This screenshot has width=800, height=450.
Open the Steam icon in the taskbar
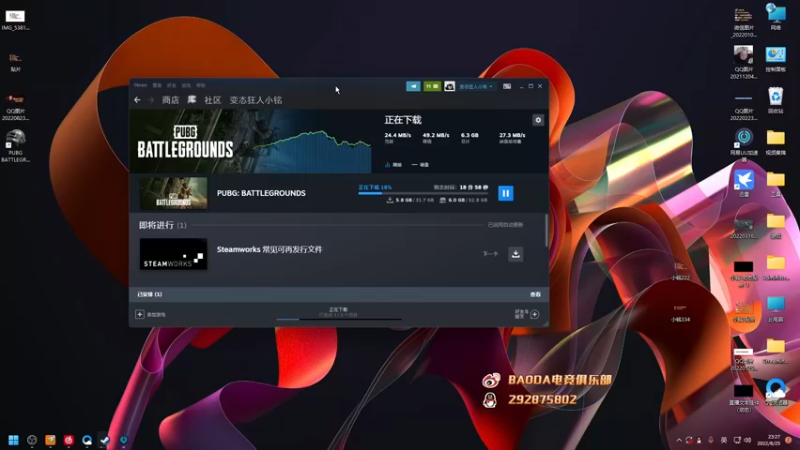[105, 440]
